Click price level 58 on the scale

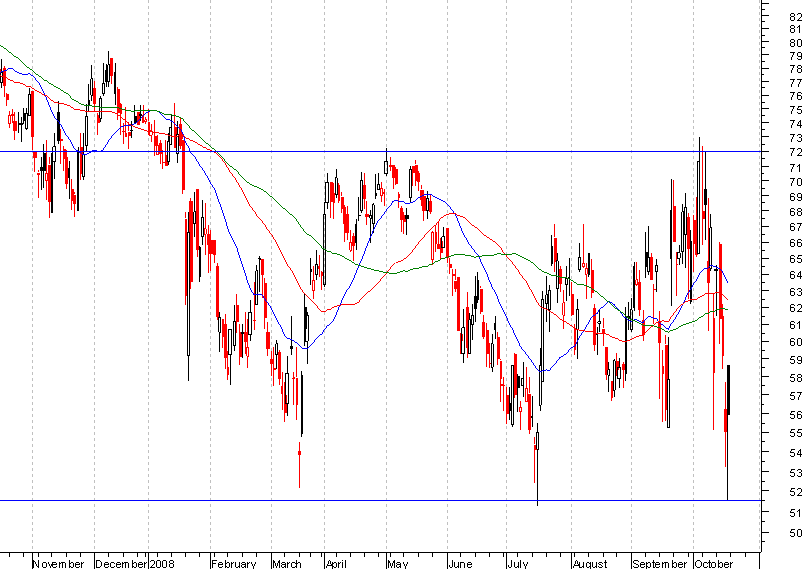796,378
